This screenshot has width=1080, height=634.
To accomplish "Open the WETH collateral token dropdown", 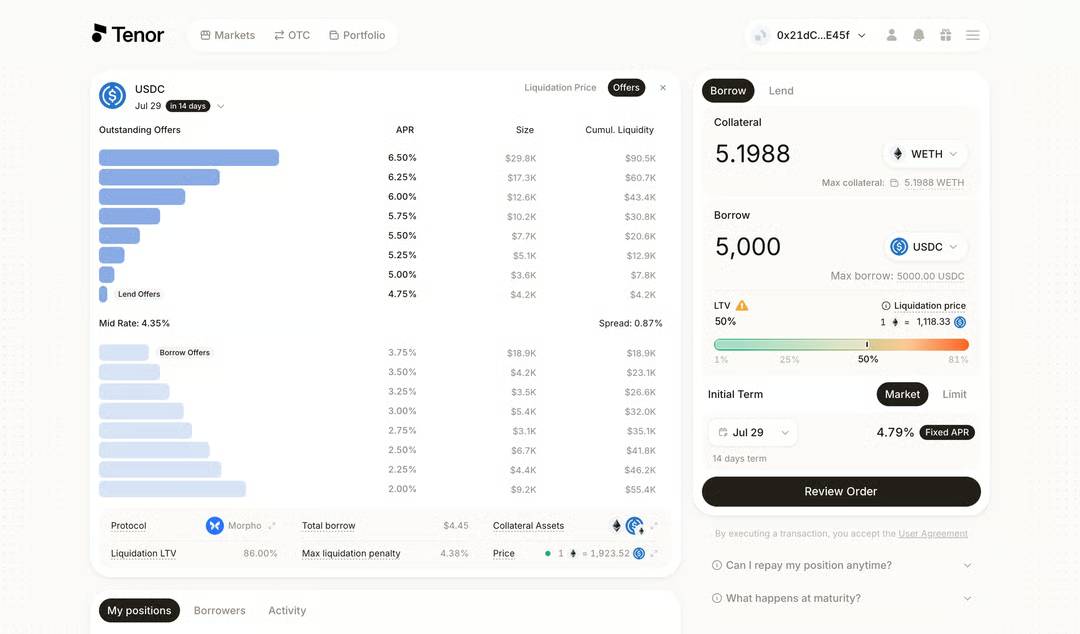I will [925, 154].
